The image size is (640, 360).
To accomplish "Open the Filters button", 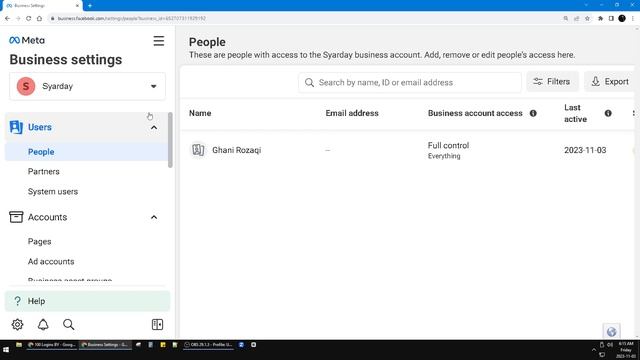I will [552, 82].
